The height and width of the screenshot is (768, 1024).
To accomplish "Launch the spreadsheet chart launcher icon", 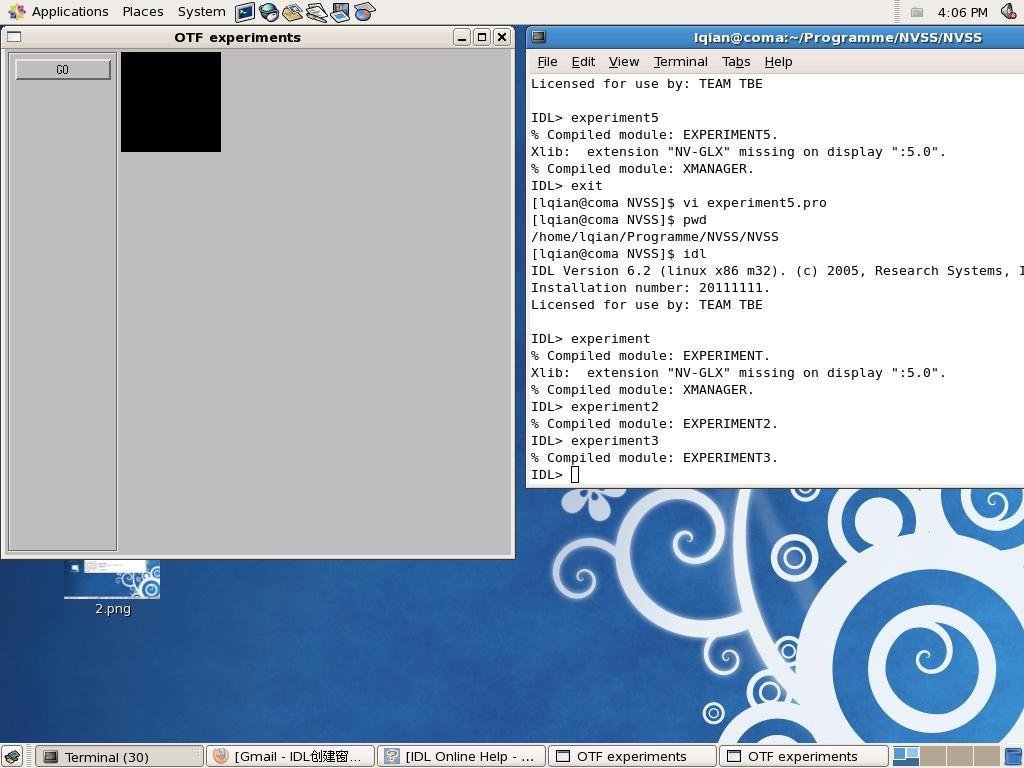I will click(364, 12).
